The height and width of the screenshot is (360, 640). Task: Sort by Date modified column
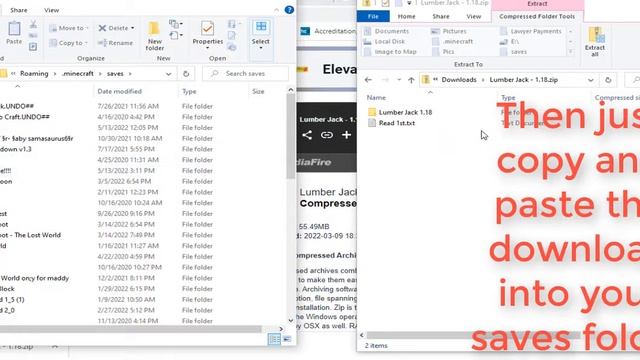[x=120, y=91]
